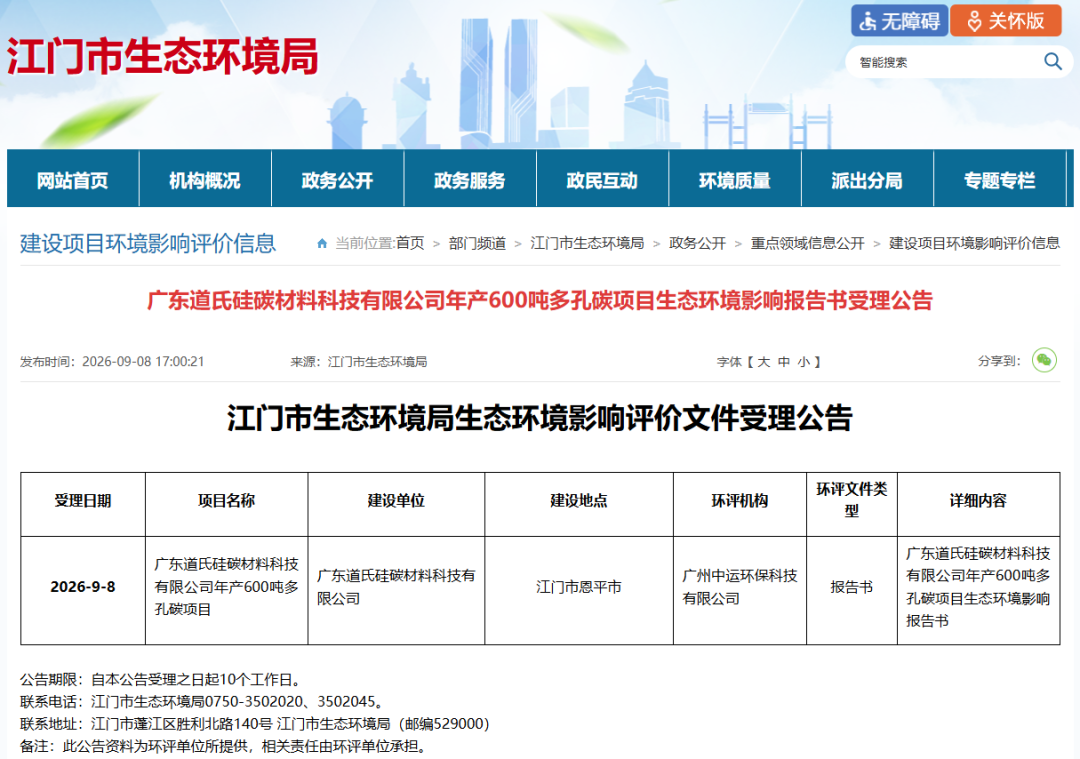
Task: Open 重点领域信息公开 breadcrumb link
Action: click(x=807, y=243)
